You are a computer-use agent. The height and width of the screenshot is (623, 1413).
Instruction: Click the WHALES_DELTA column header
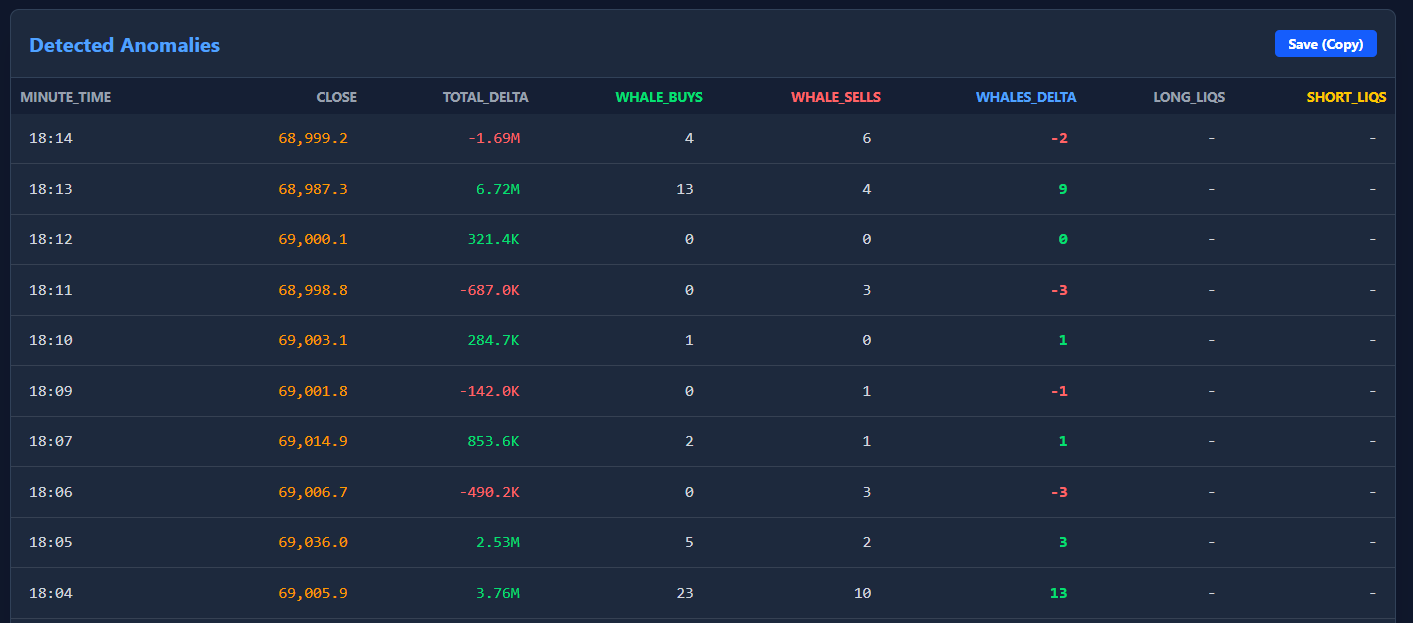[1025, 97]
